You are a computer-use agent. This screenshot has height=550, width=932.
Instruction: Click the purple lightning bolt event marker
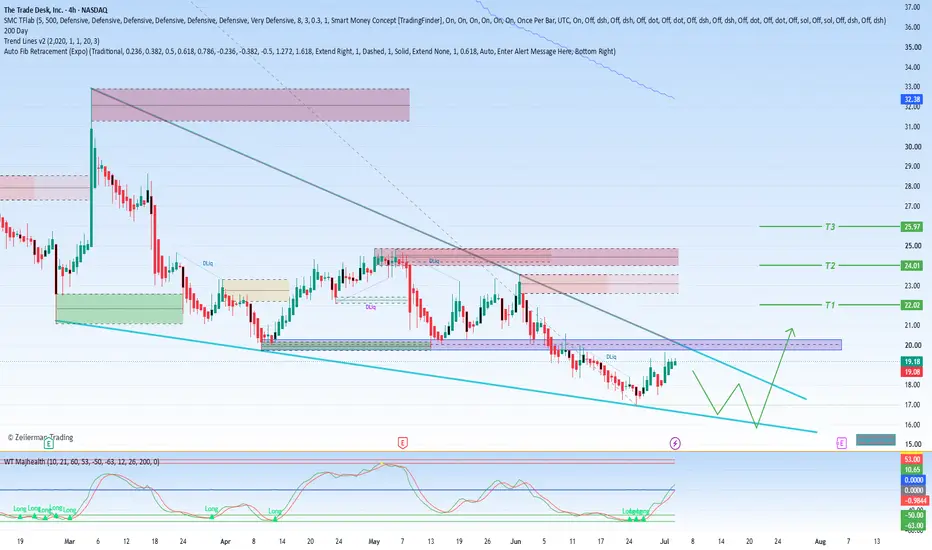pyautogui.click(x=675, y=443)
